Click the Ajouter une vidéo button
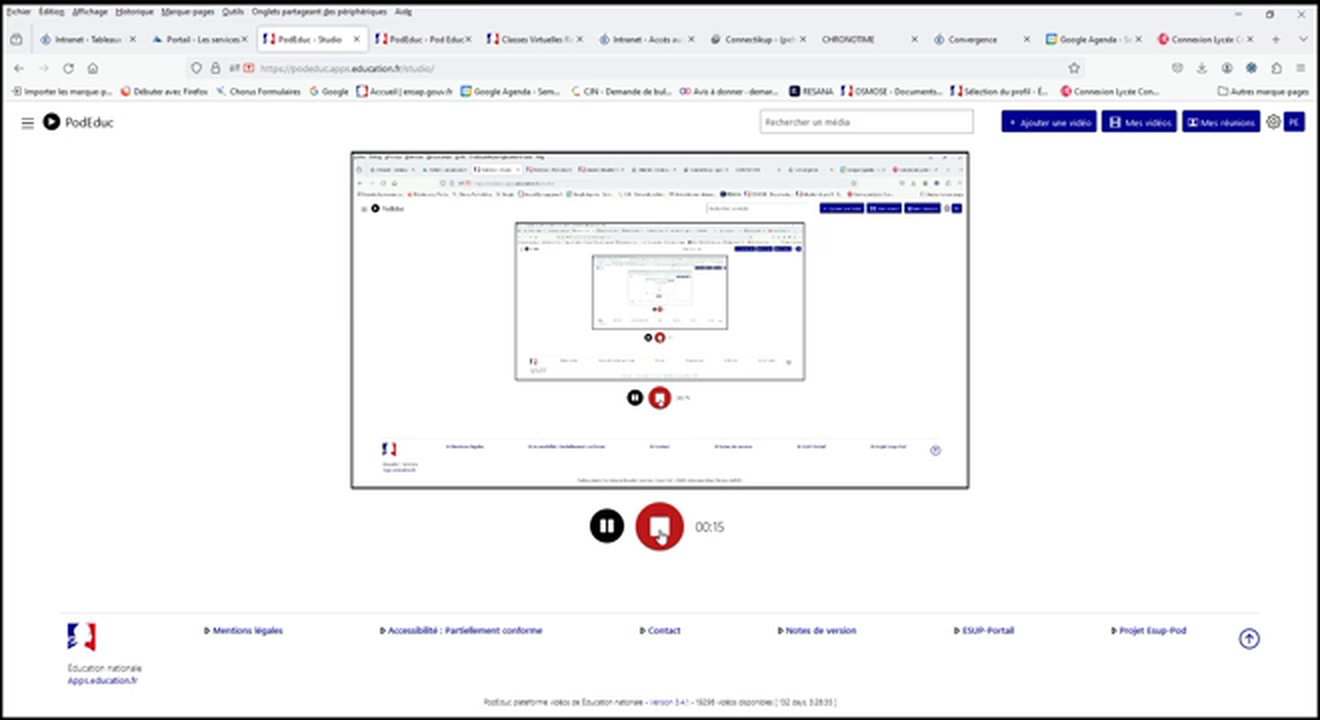 (1047, 121)
